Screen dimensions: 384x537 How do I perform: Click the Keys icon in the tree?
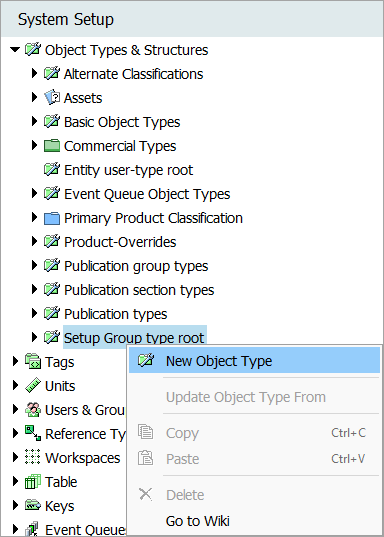coord(33,505)
